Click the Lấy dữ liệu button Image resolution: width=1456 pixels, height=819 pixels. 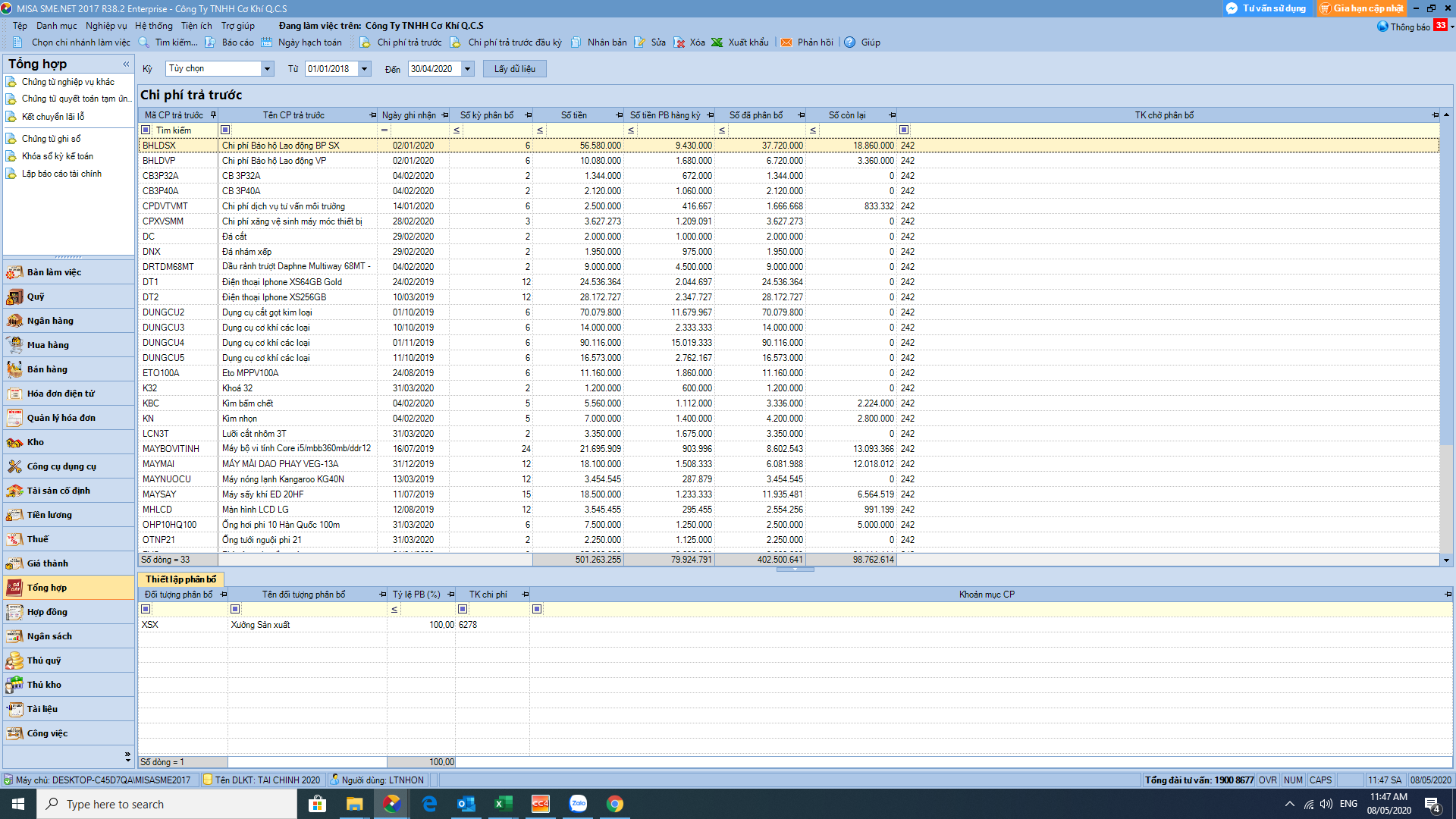click(515, 69)
